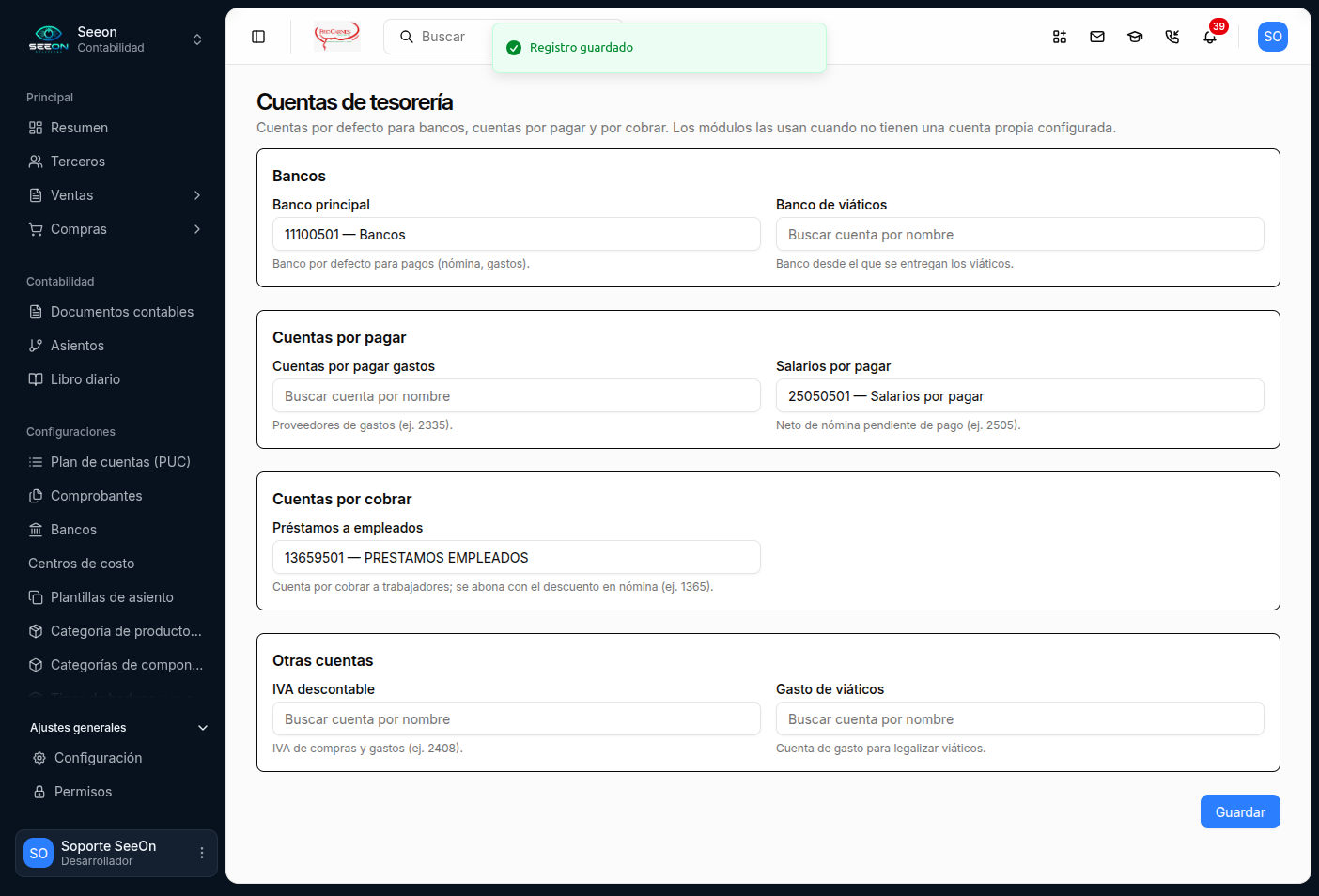Open Categorías de componentes item
The height and width of the screenshot is (896, 1319).
click(x=116, y=665)
